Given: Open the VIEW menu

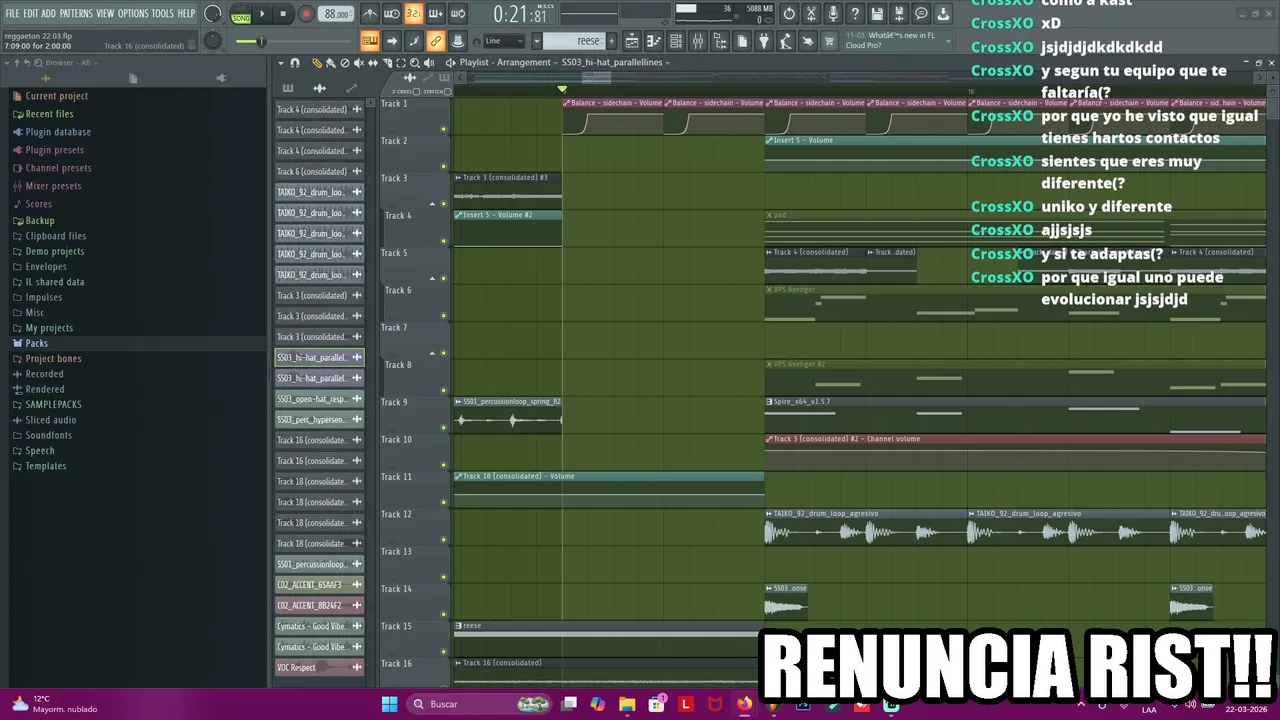Looking at the screenshot, I should 105,14.
